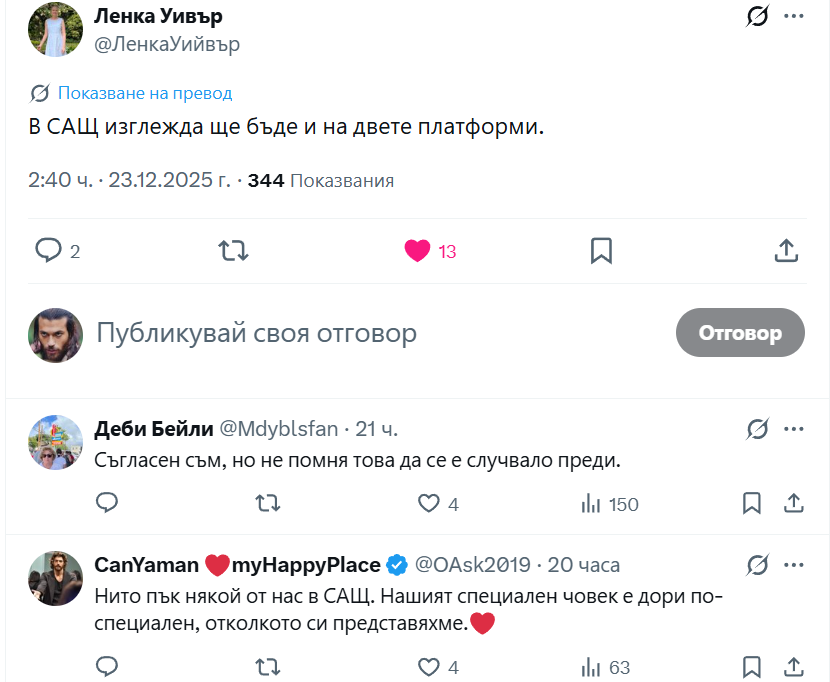Like Деби Бейли's reply
The width and height of the screenshot is (830, 682).
428,503
